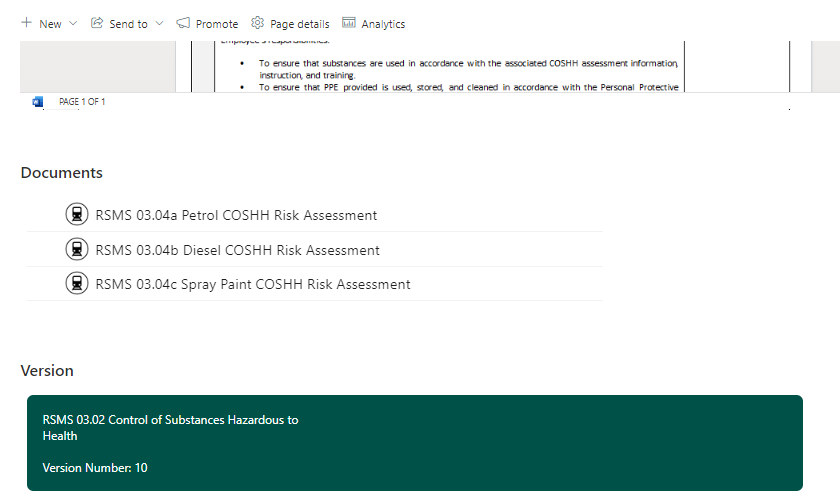This screenshot has height=494, width=840.
Task: Click the New button label
Action: point(50,24)
